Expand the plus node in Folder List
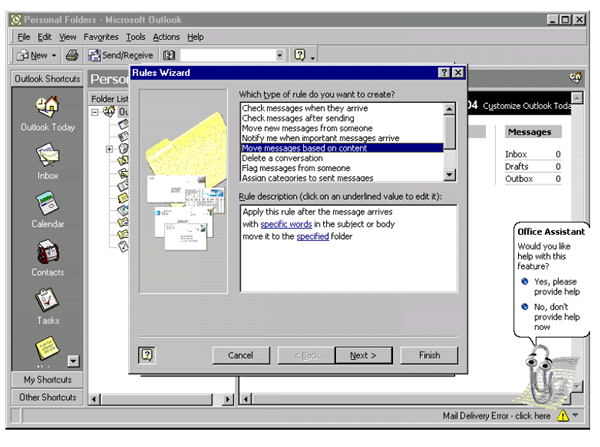 [x=109, y=149]
